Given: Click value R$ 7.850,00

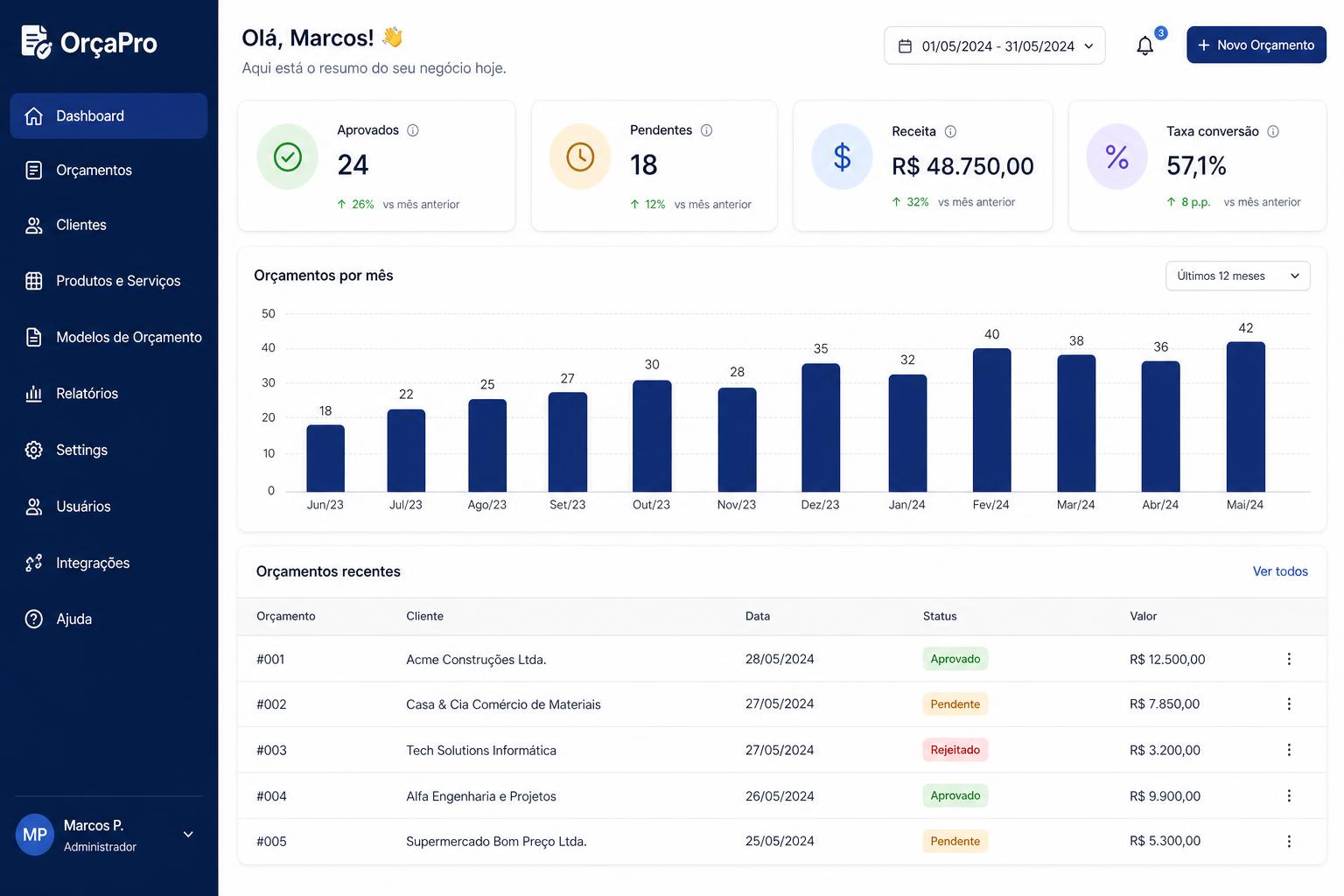Looking at the screenshot, I should tap(1165, 704).
